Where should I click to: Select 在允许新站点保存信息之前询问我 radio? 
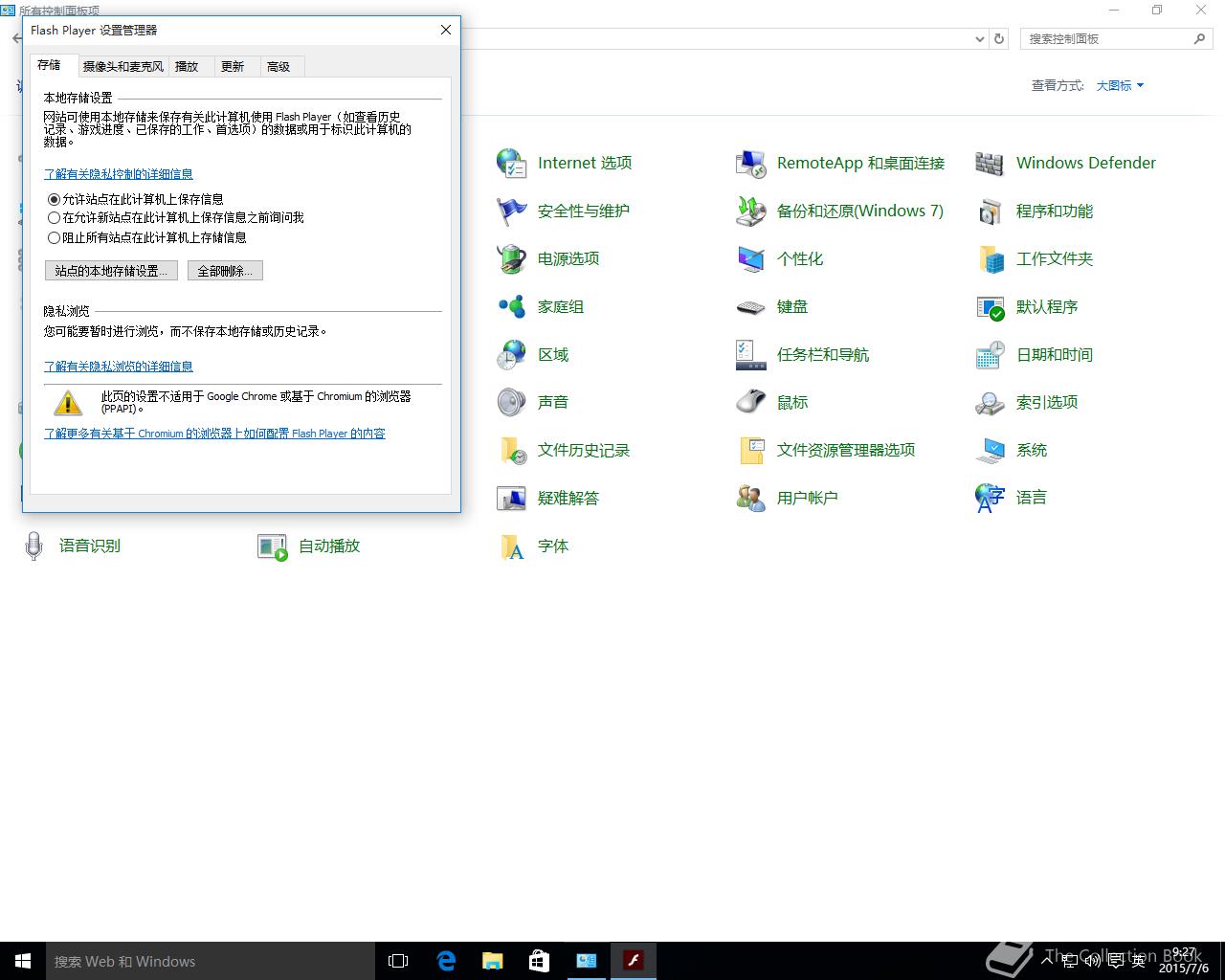pyautogui.click(x=54, y=218)
